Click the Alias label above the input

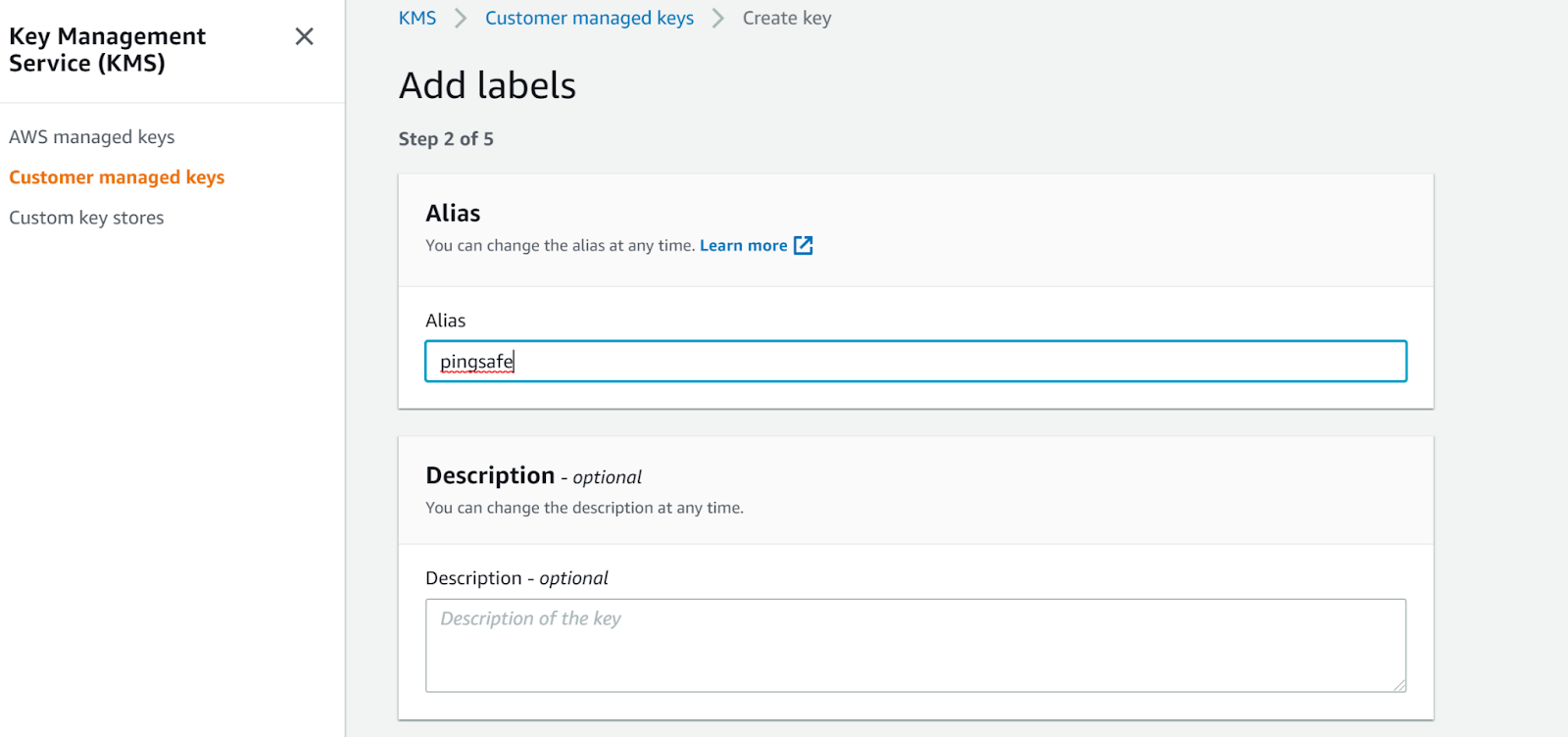pyautogui.click(x=446, y=320)
